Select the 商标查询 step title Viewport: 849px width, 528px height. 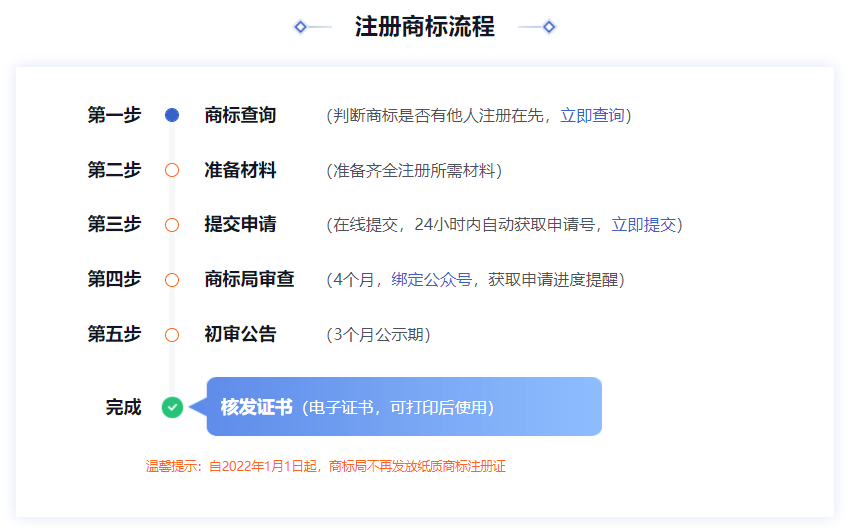pos(240,116)
